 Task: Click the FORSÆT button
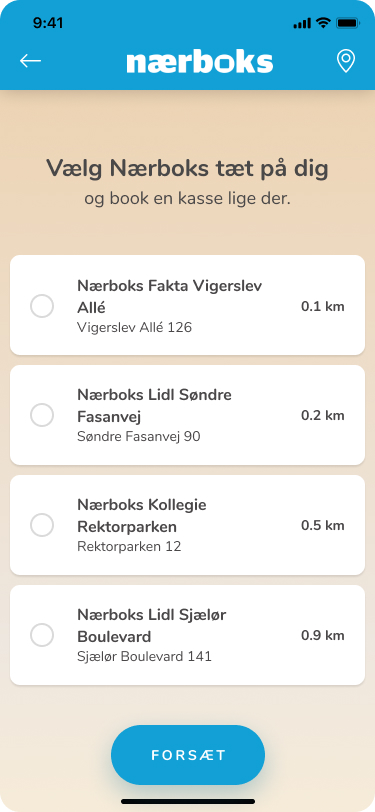[188, 755]
